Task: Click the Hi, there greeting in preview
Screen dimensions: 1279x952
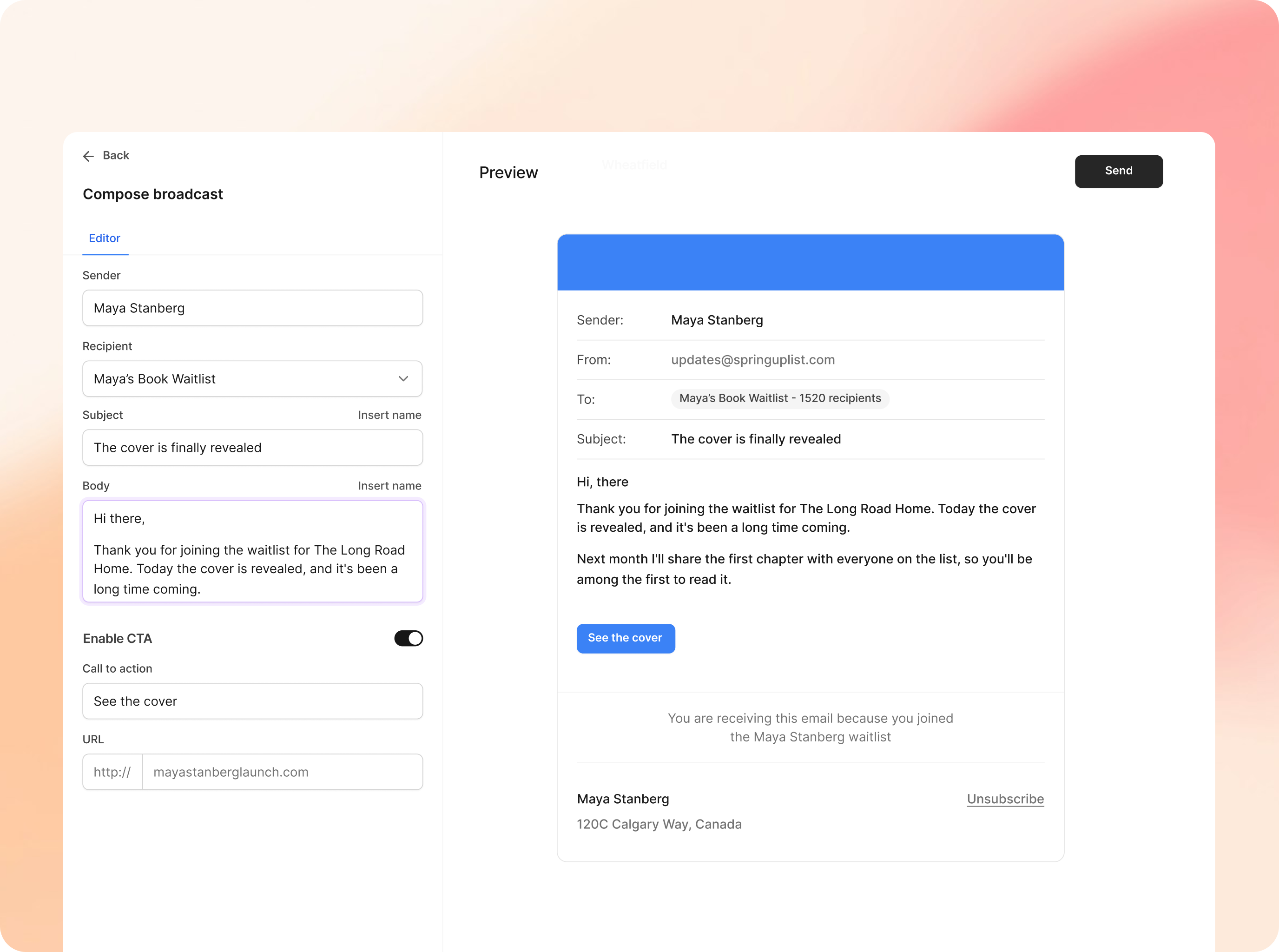Action: point(603,483)
